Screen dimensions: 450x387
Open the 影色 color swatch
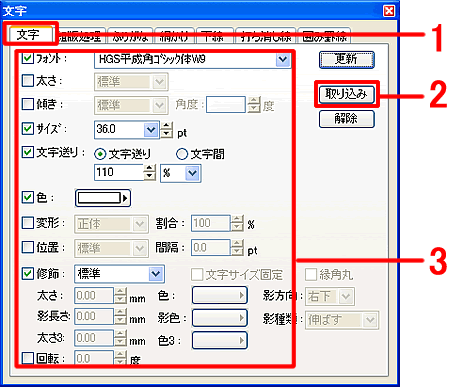220,318
